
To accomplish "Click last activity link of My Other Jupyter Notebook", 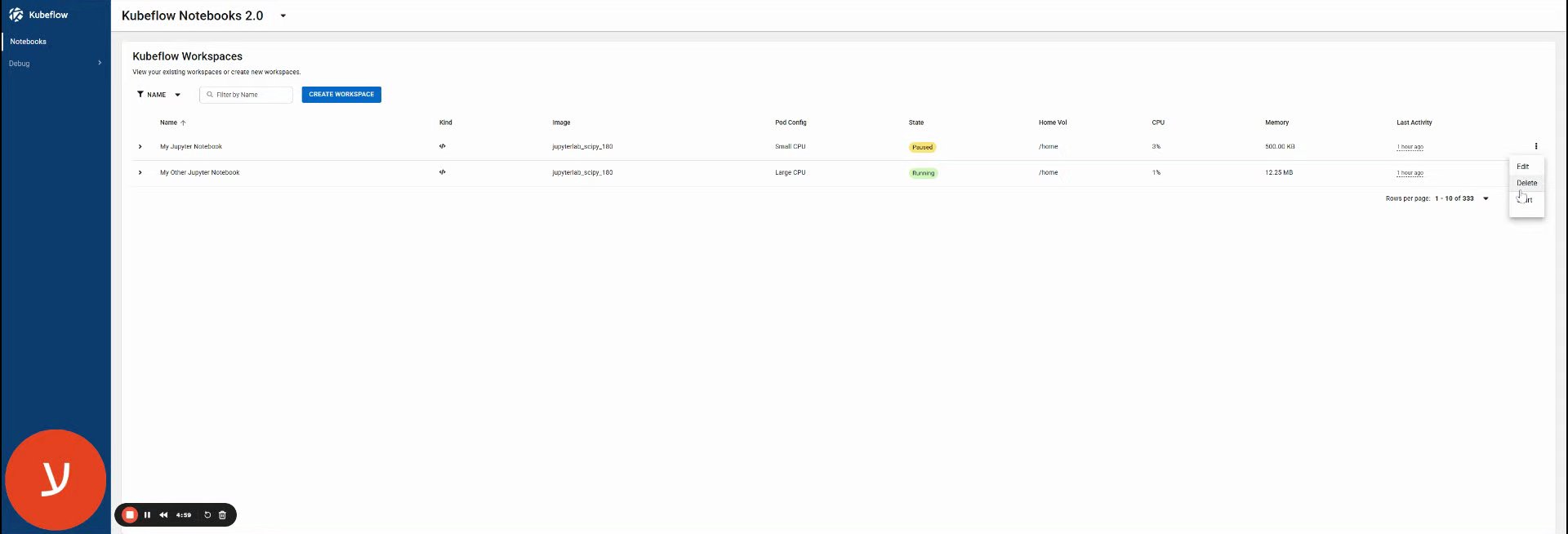I will (x=1410, y=173).
